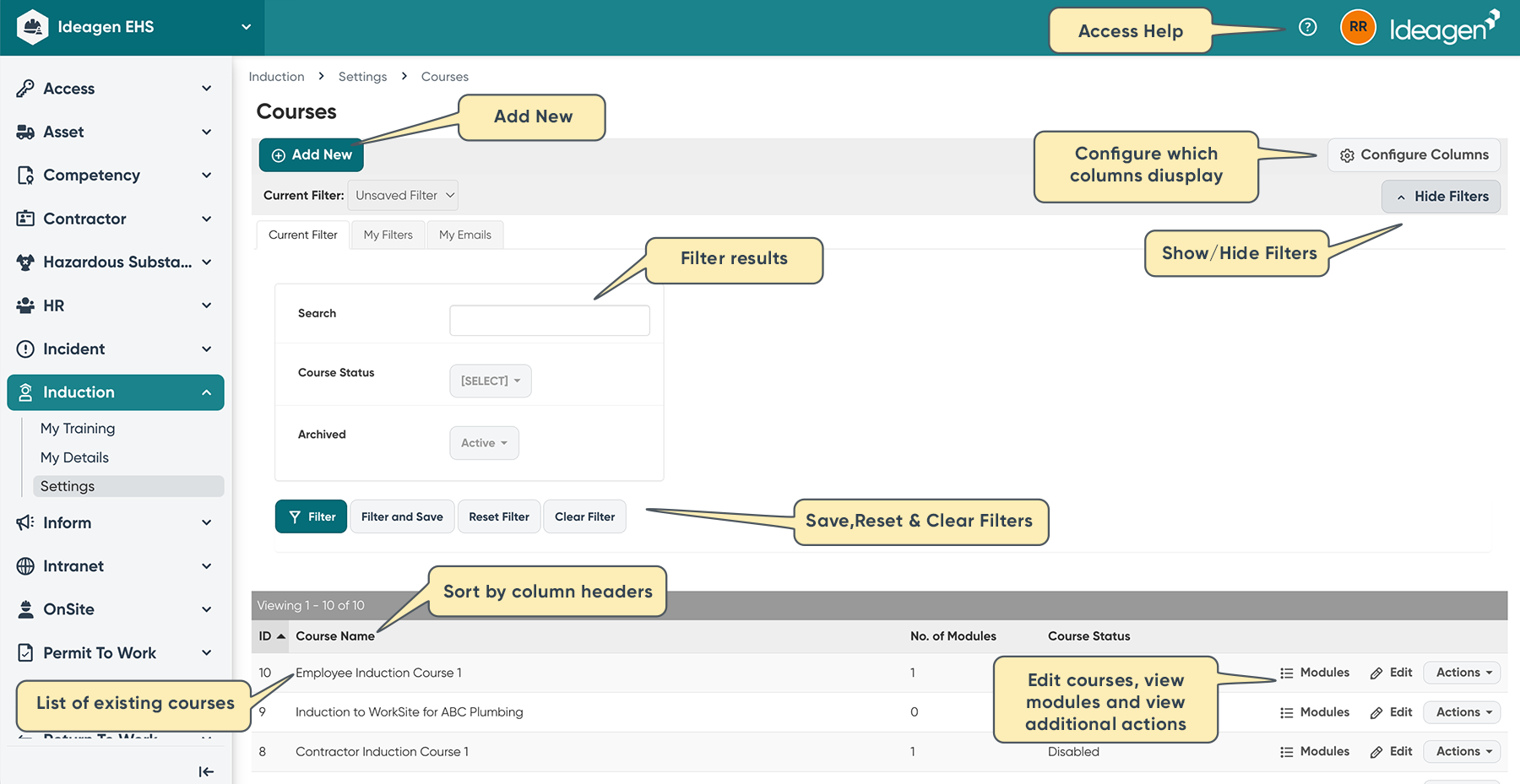Open Help via the question mark icon
The height and width of the screenshot is (784, 1520).
(1307, 26)
